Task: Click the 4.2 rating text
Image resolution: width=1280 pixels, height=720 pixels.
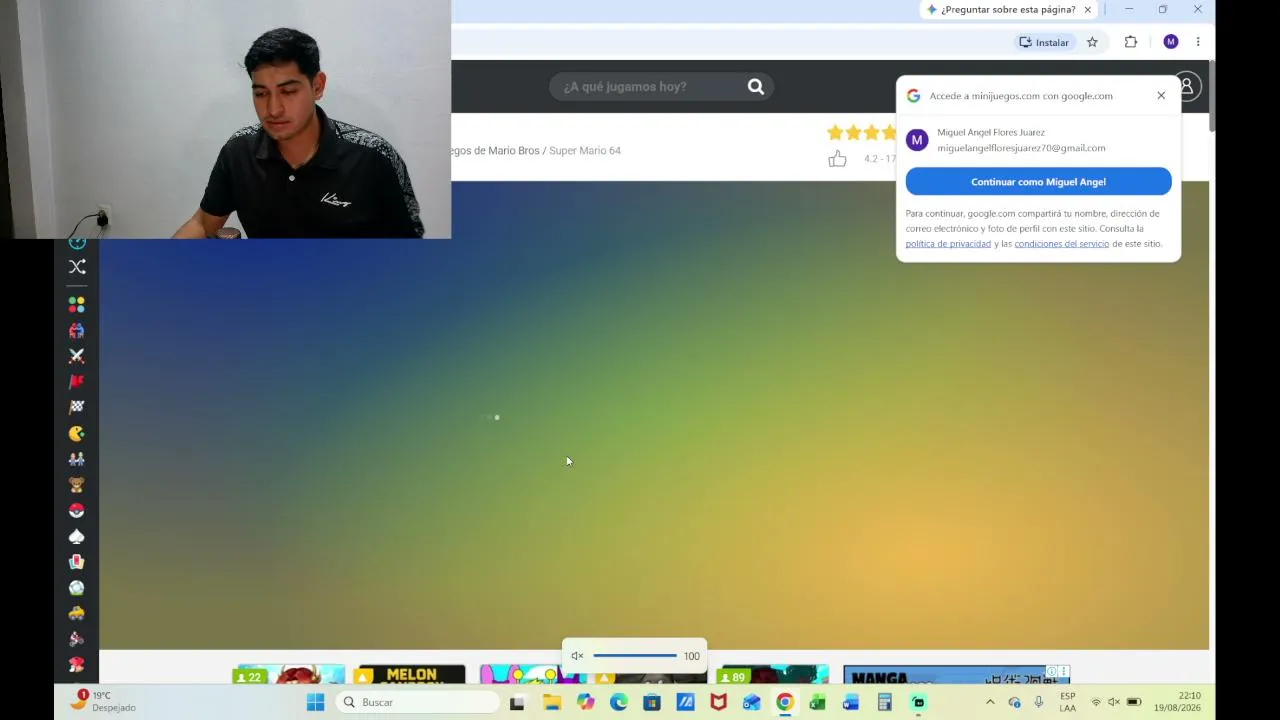Action: pos(871,159)
